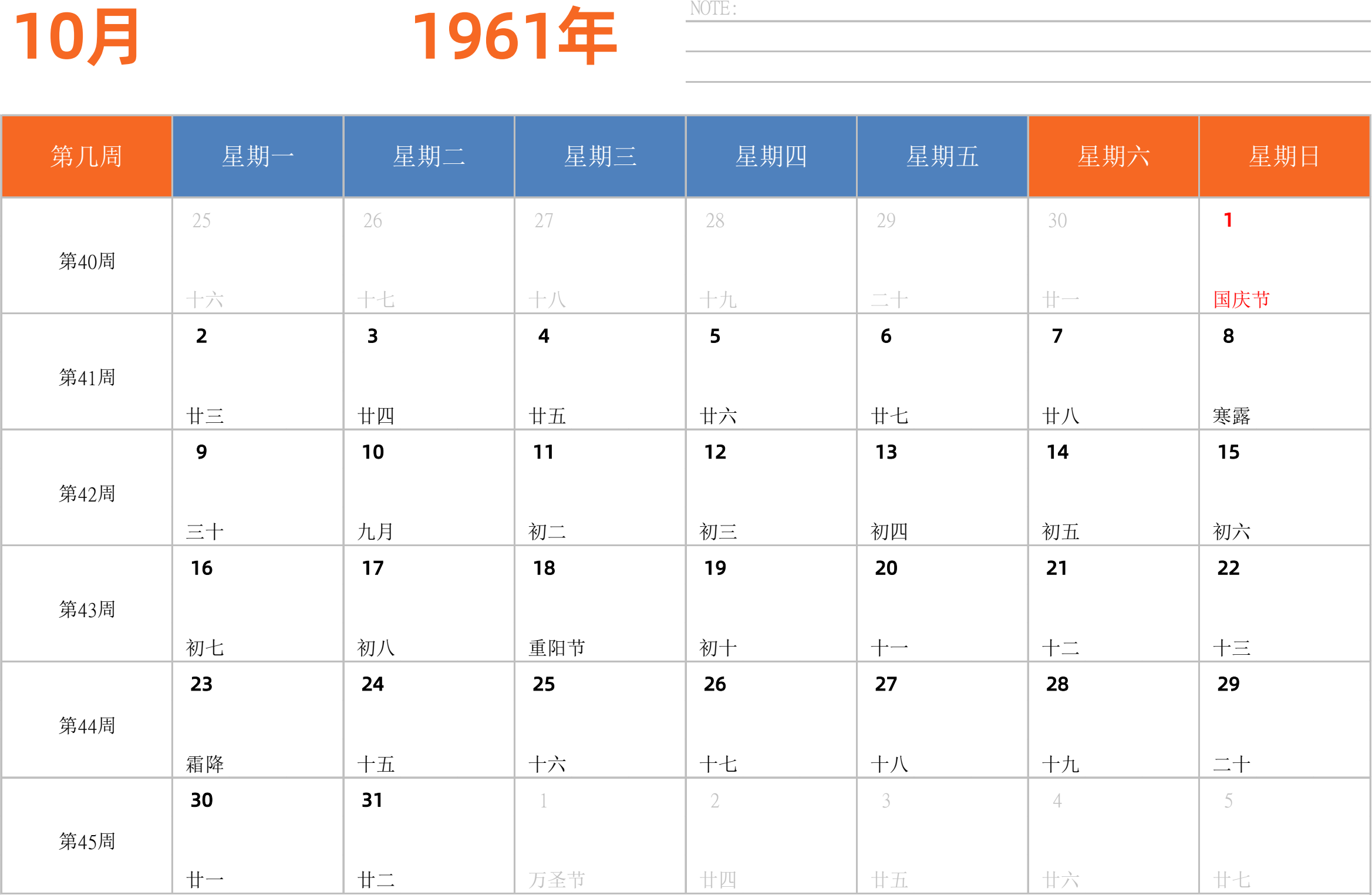
Task: Click the 万圣节 holiday label
Action: click(557, 880)
